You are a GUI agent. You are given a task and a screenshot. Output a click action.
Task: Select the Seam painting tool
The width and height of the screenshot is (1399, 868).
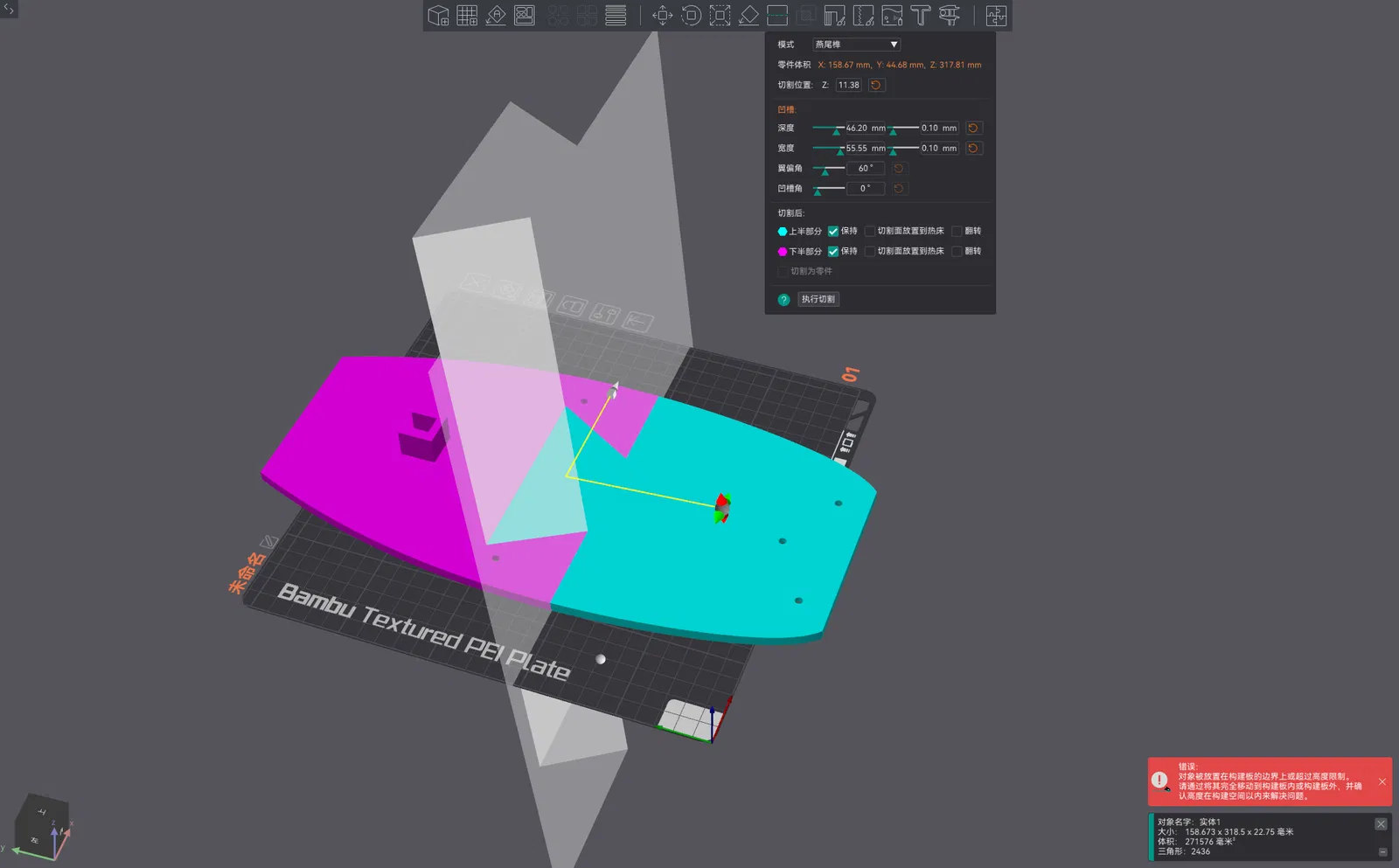click(863, 16)
